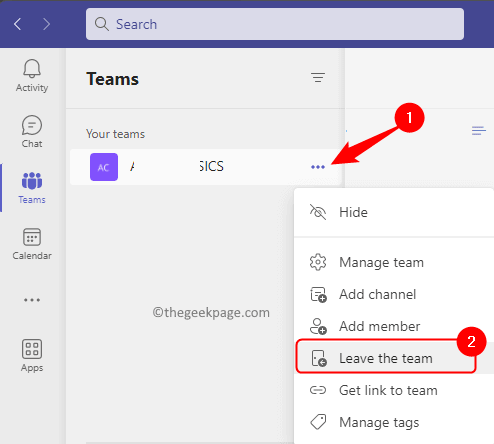Click the leave-team door icon
This screenshot has width=494, height=444.
[x=319, y=358]
